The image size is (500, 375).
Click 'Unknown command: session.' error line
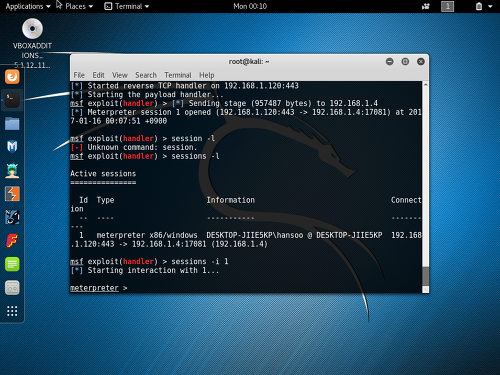[x=134, y=147]
